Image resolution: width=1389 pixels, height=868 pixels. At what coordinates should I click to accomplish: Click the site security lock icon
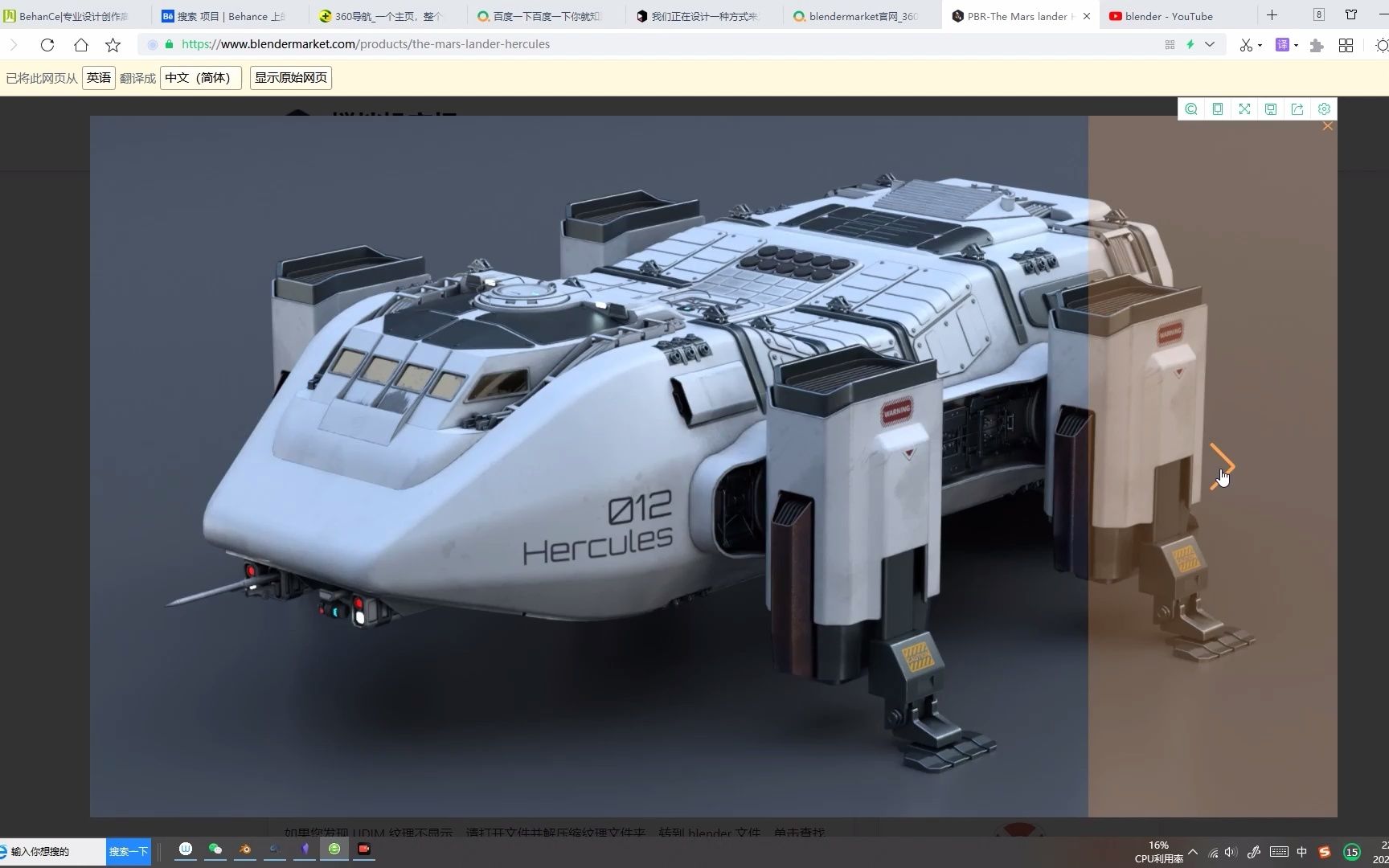point(169,44)
